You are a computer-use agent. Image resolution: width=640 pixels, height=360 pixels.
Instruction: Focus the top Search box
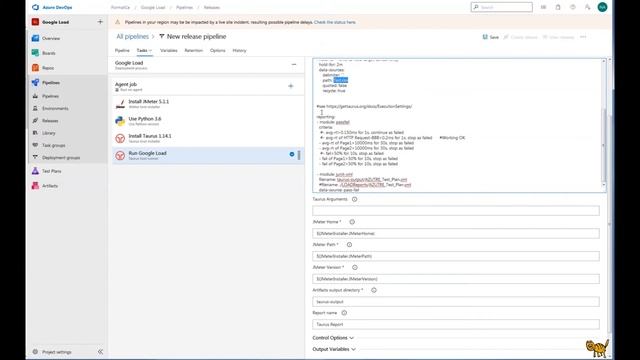click(x=502, y=7)
